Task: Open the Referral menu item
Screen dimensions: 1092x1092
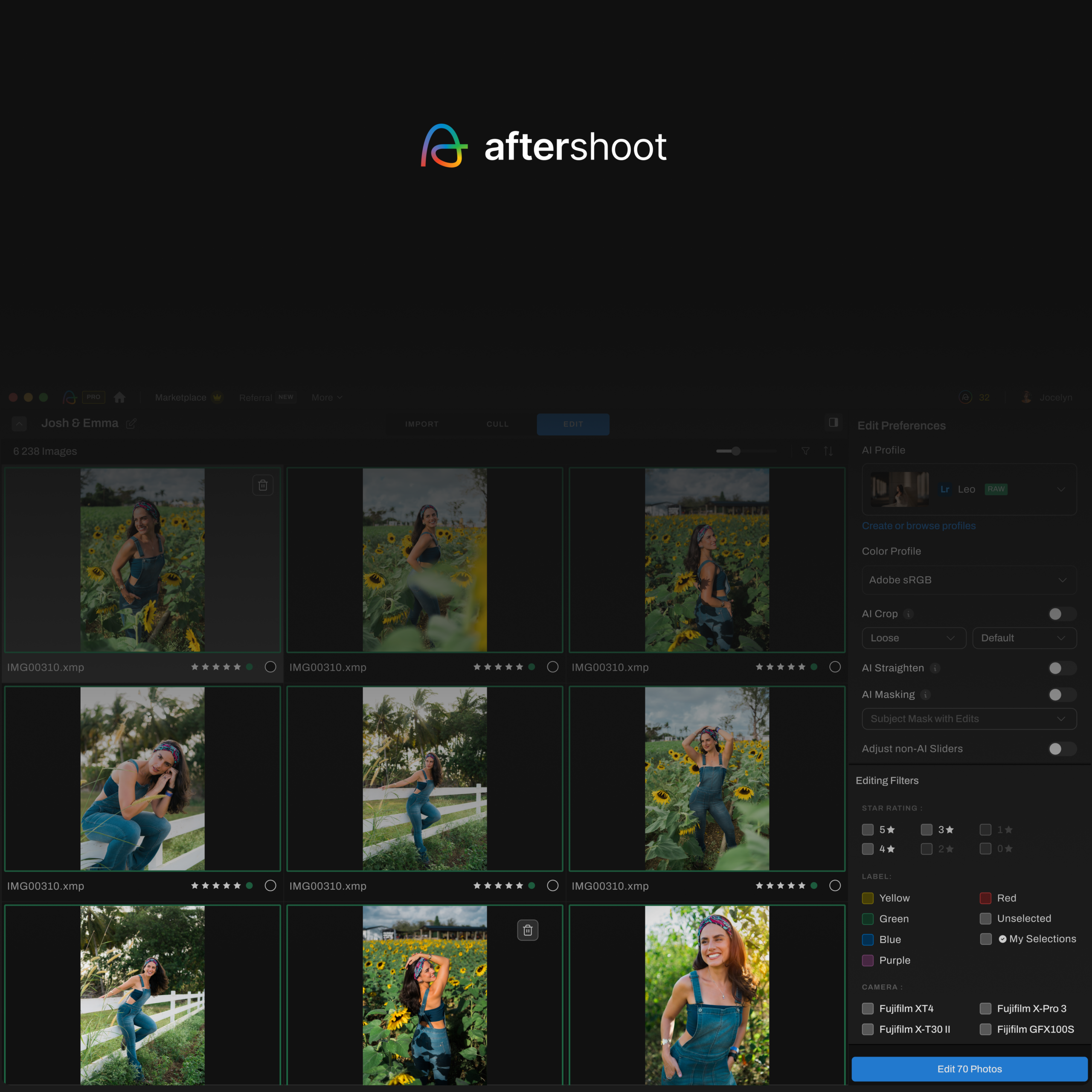Action: point(256,398)
